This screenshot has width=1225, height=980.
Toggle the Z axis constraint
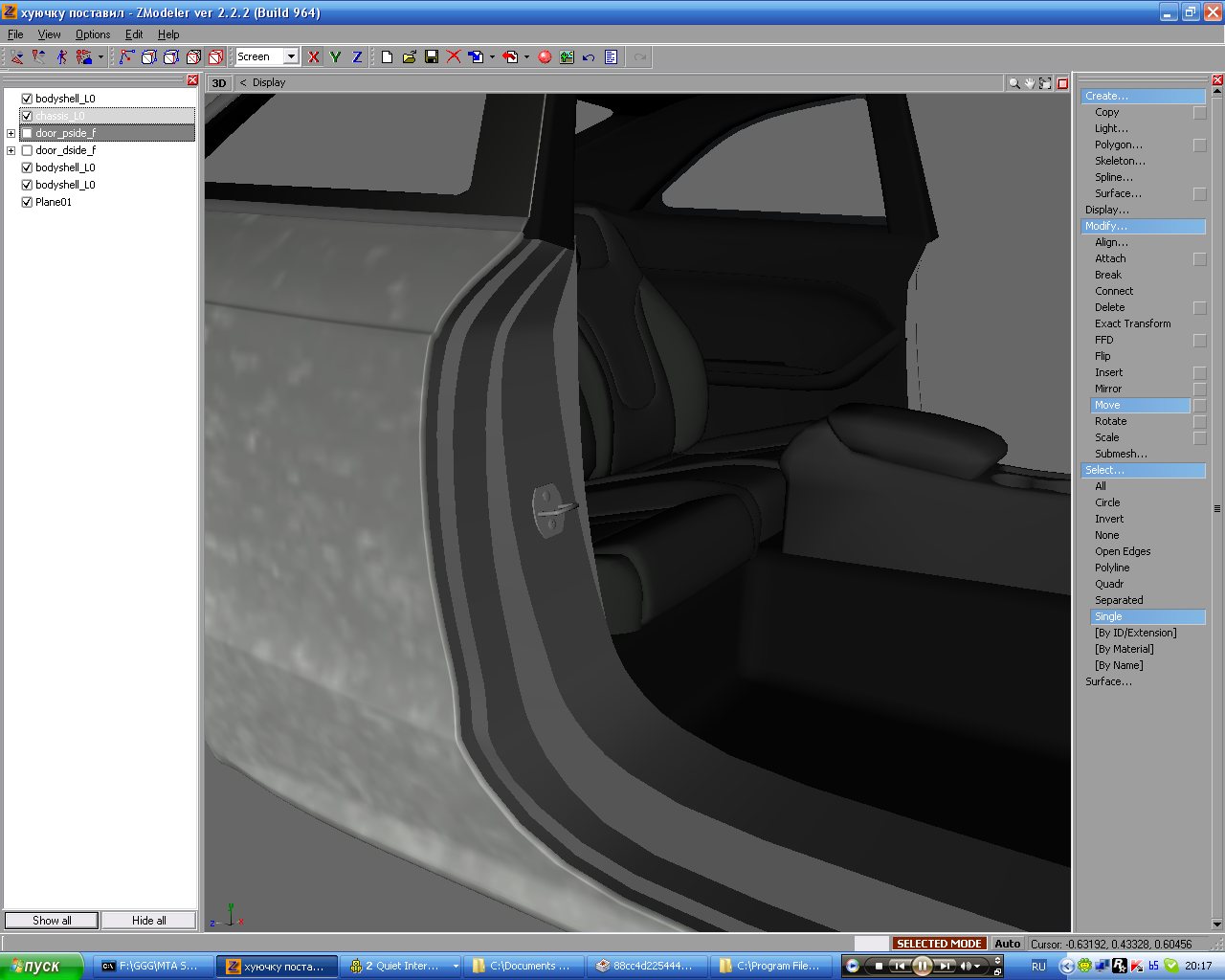coord(357,57)
